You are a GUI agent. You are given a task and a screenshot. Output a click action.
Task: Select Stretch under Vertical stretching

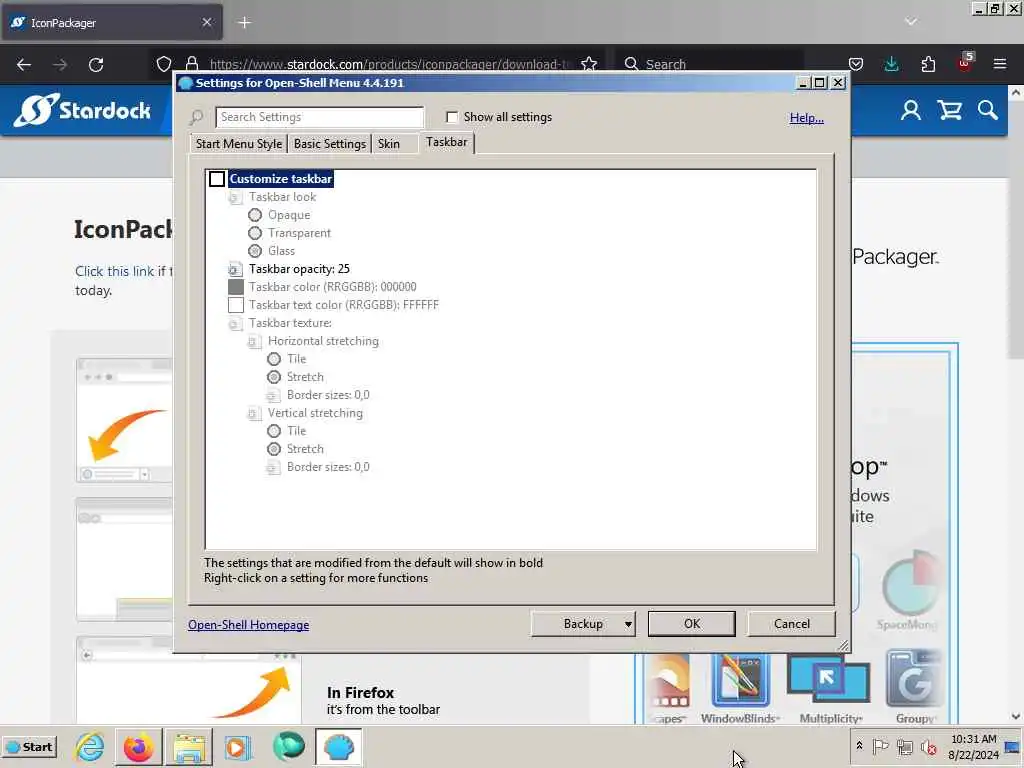[274, 449]
